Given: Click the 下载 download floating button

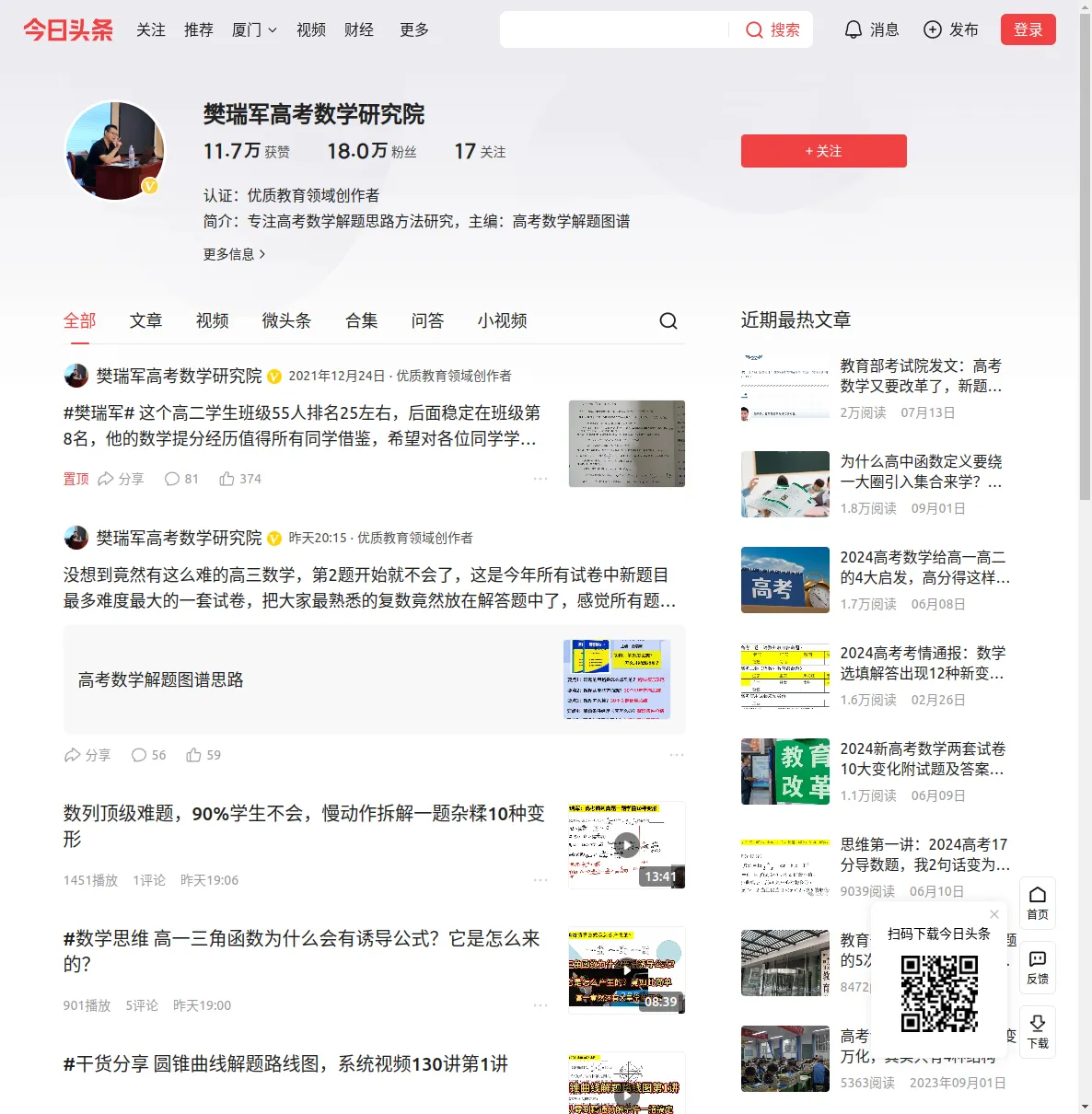Looking at the screenshot, I should [x=1038, y=1032].
